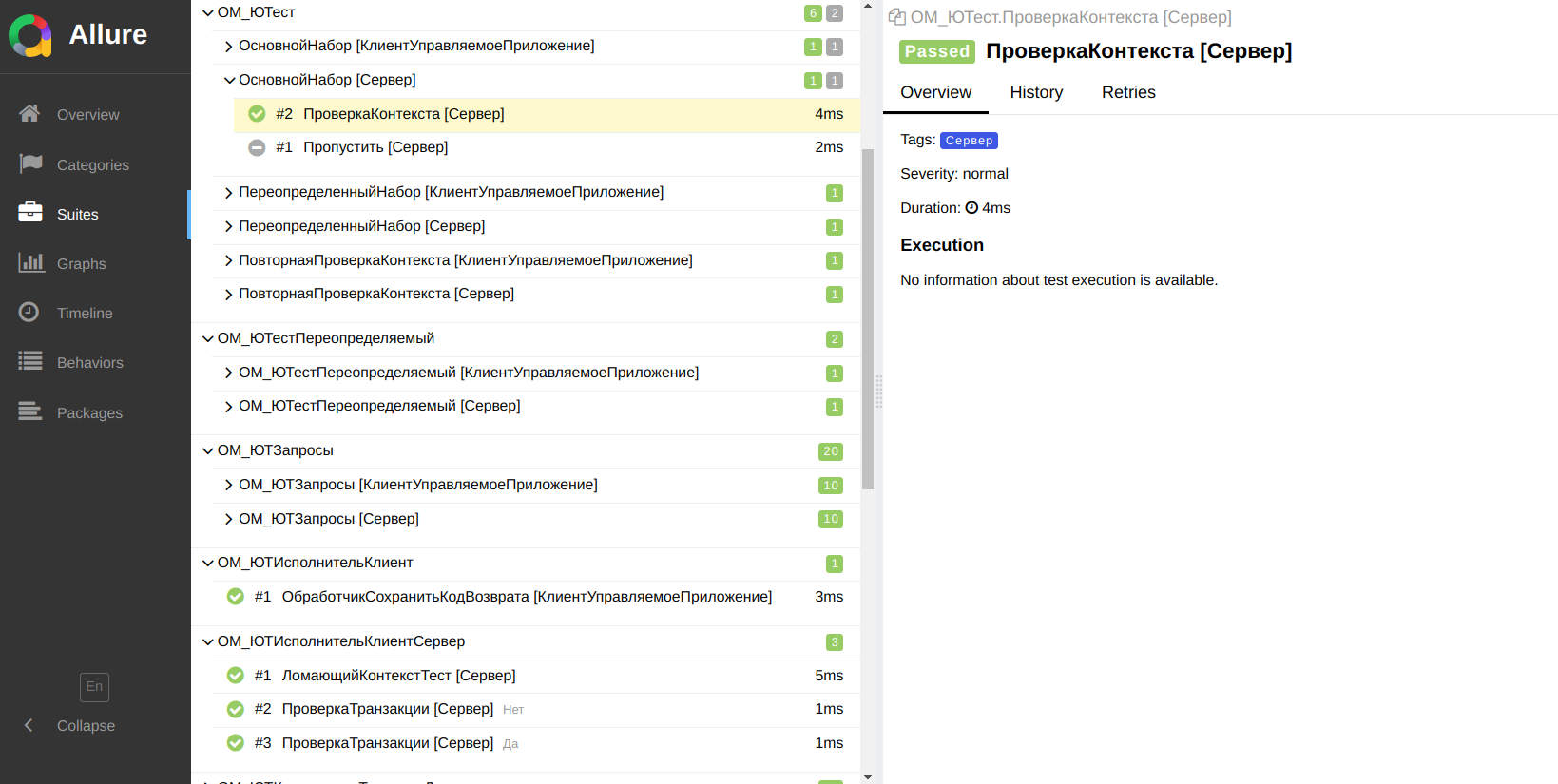Expand OM_ЮТестПереопределяемый [Сервер]

[x=228, y=407]
